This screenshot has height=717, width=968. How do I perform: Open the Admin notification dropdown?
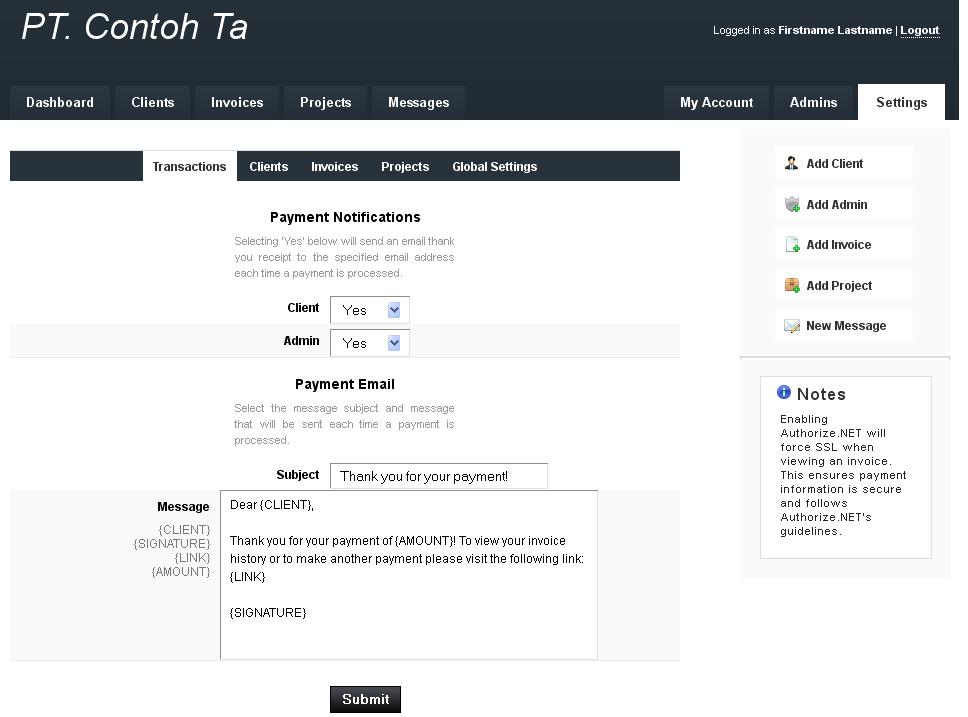click(x=370, y=343)
